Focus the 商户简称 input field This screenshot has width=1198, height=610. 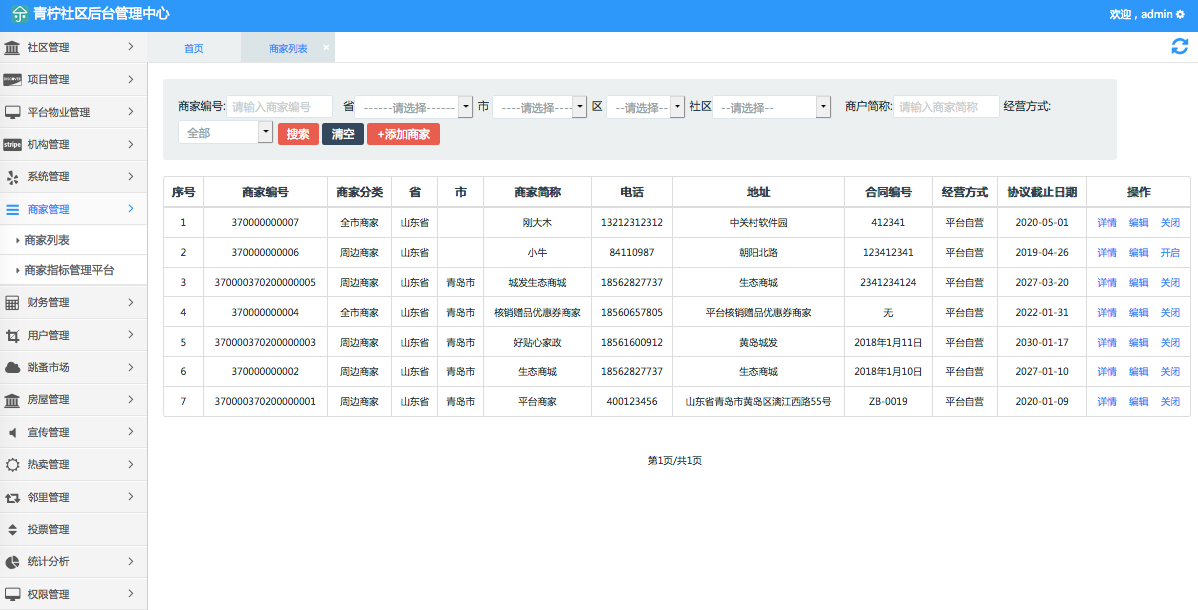pyautogui.click(x=946, y=107)
